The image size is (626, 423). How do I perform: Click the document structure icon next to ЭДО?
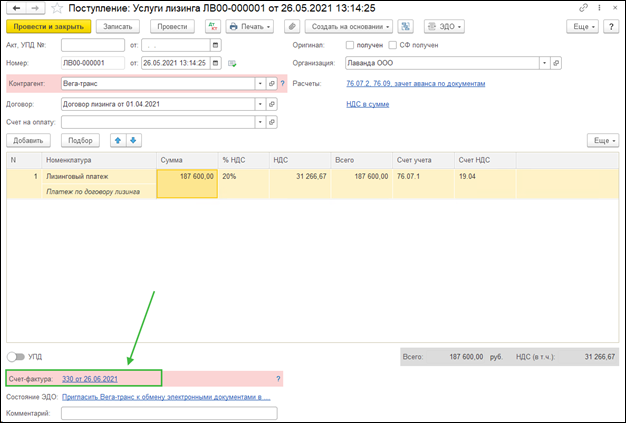coord(406,26)
